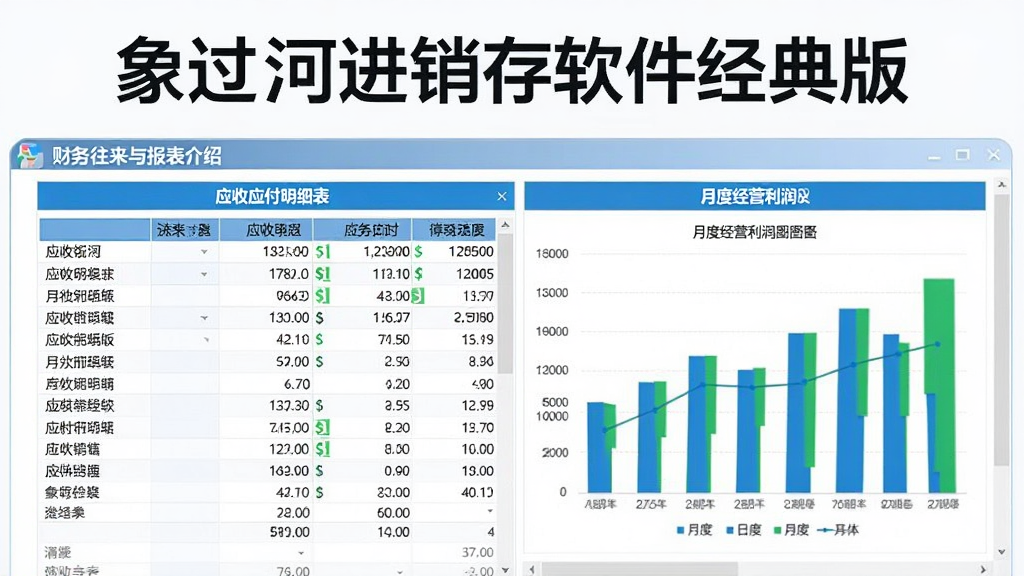
Task: Click the app logo in the title bar
Action: coord(29,155)
